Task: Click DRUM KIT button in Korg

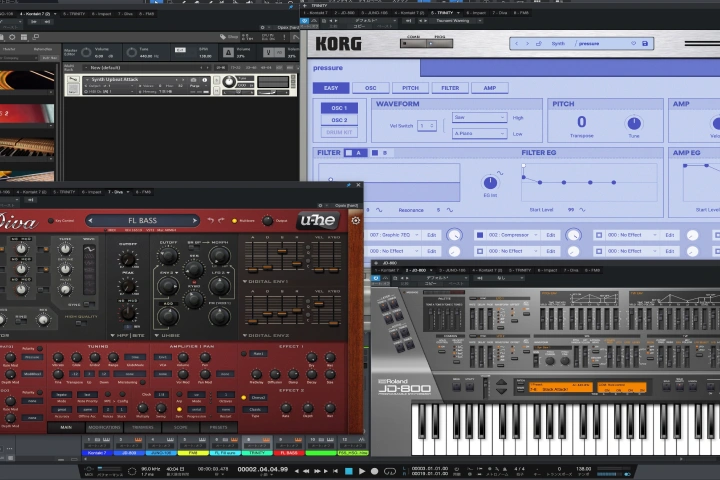Action: [339, 132]
